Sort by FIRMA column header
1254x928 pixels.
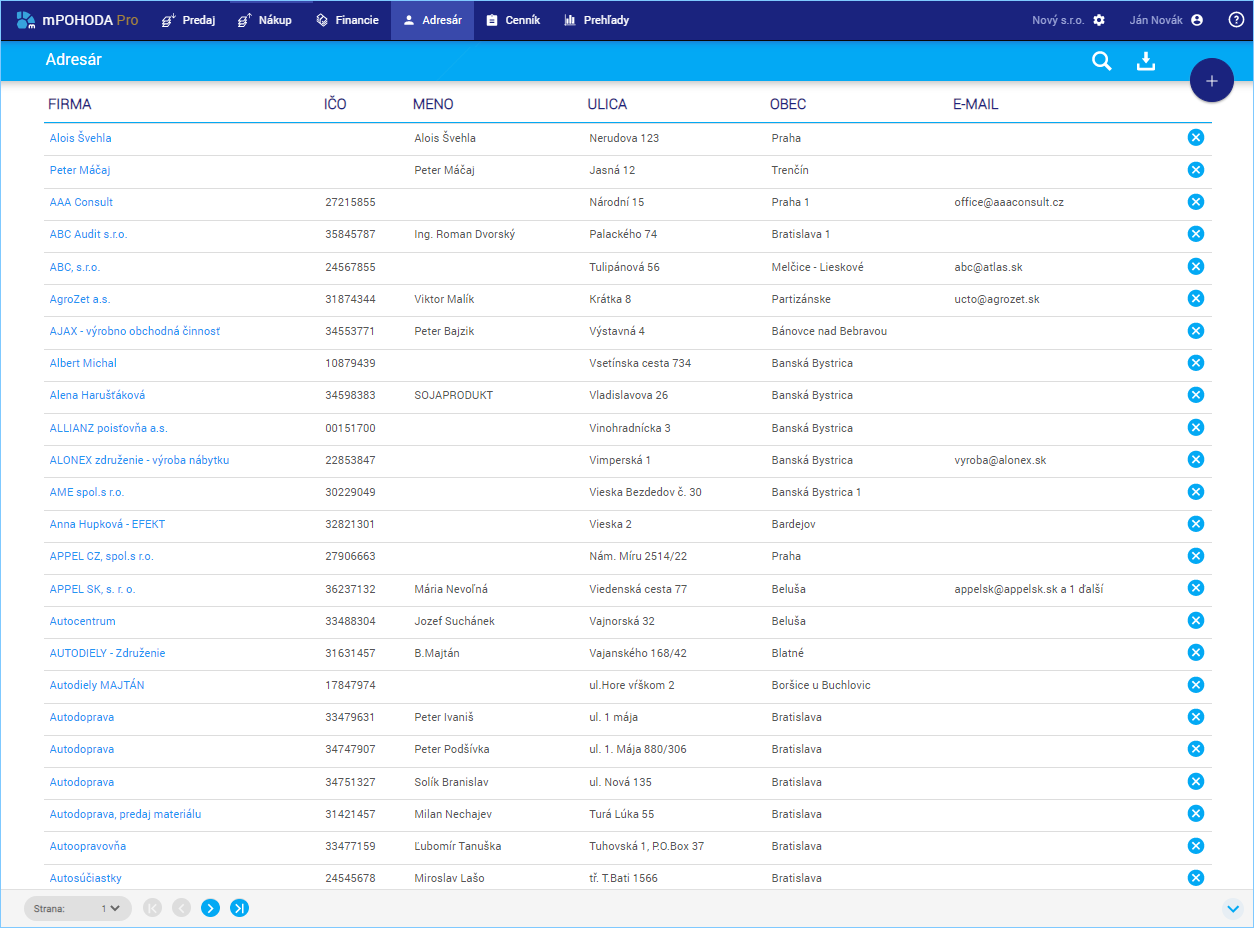(x=70, y=104)
